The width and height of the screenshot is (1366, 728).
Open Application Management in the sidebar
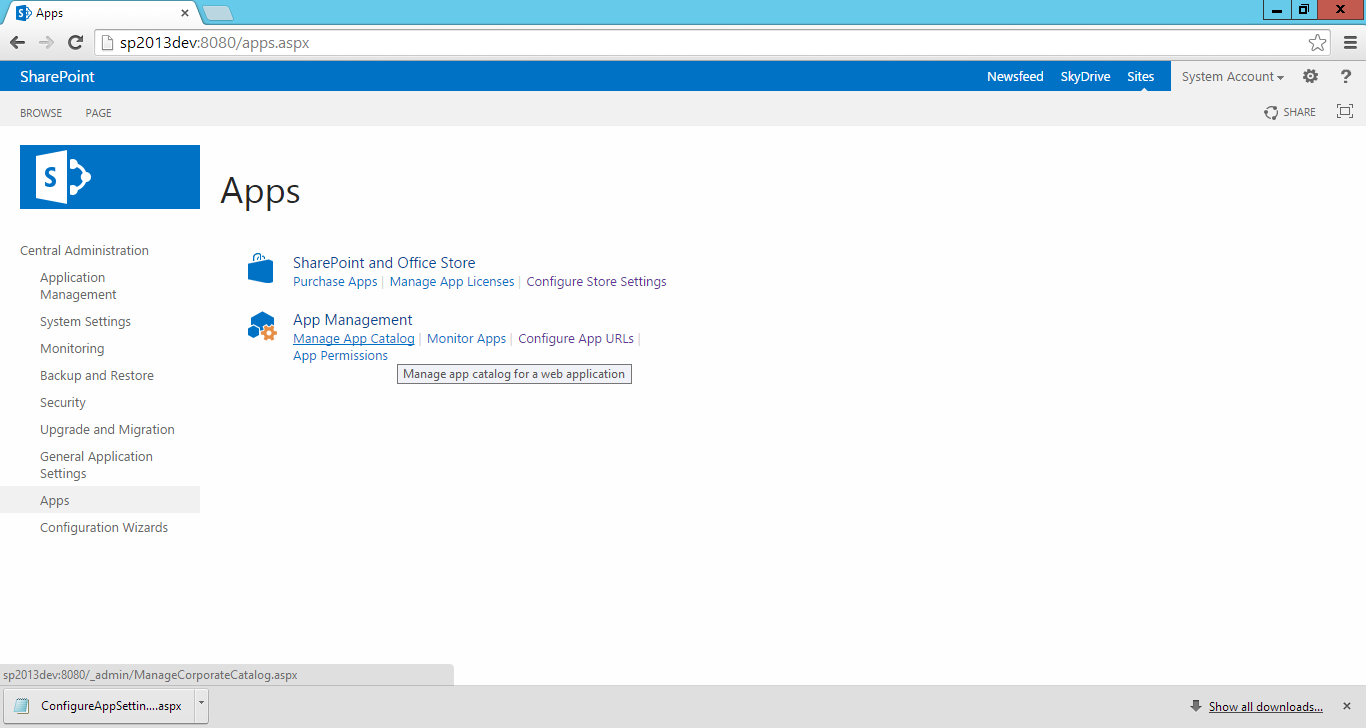[78, 286]
